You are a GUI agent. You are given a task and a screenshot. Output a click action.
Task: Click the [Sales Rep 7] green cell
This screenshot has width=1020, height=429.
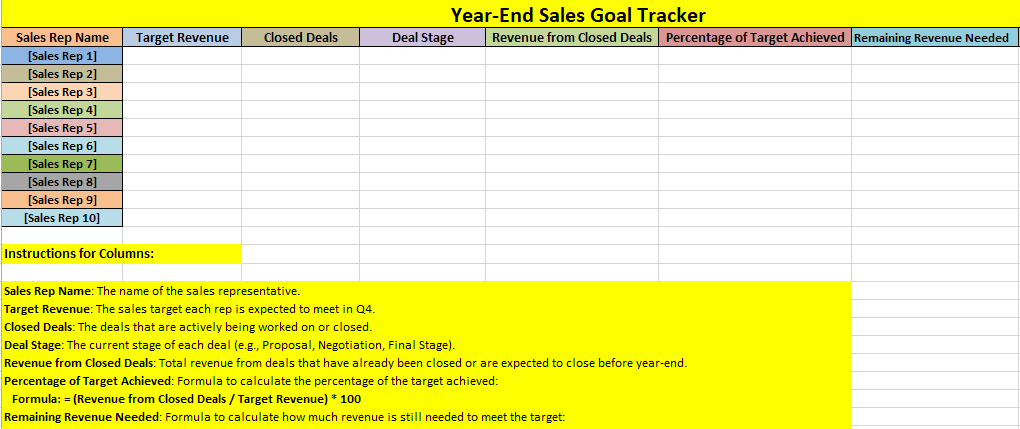(62, 164)
